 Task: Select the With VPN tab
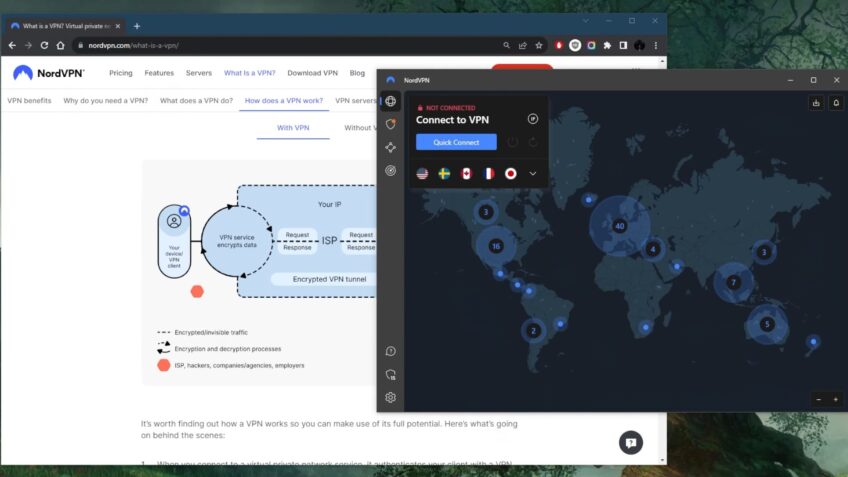(293, 128)
